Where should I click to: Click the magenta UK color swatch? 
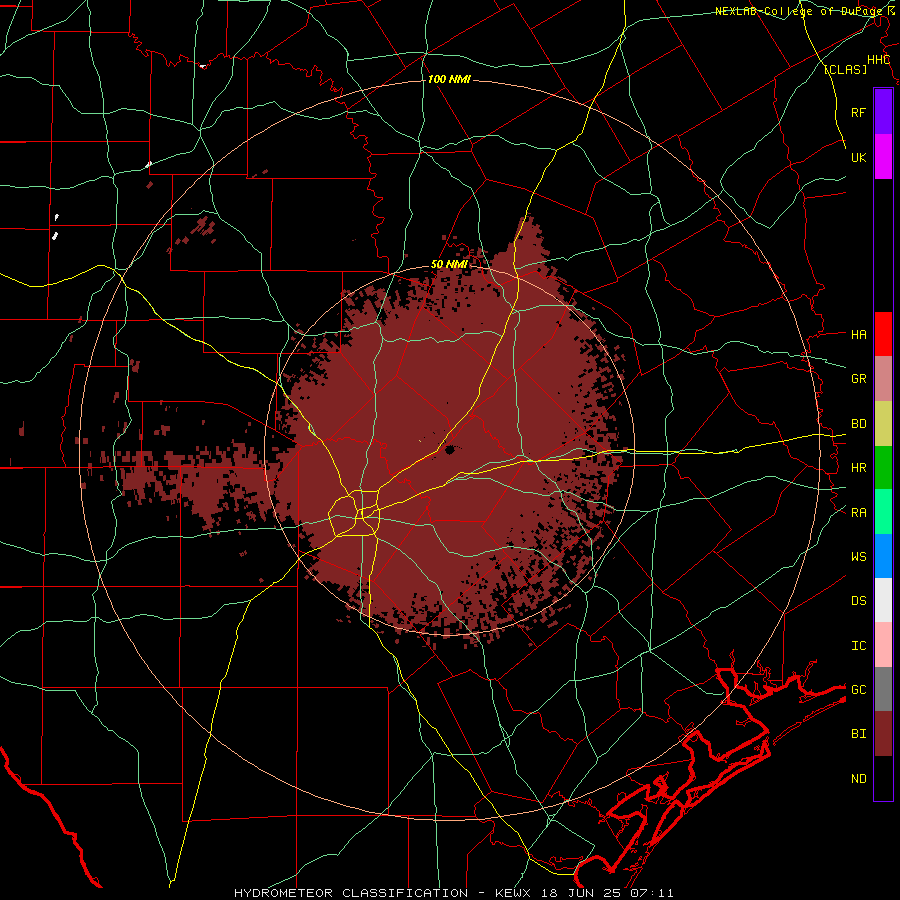point(883,157)
